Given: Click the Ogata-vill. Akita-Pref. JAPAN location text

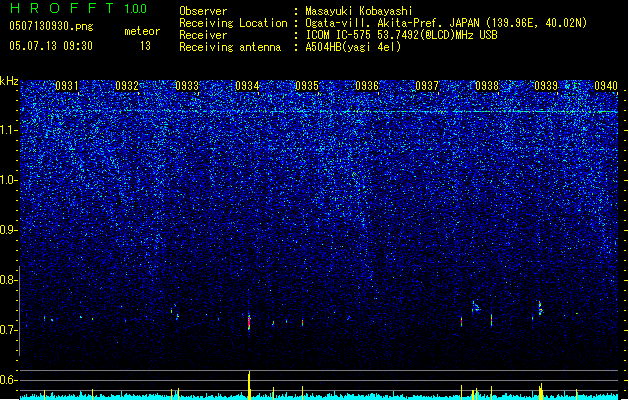Looking at the screenshot, I should 446,23.
